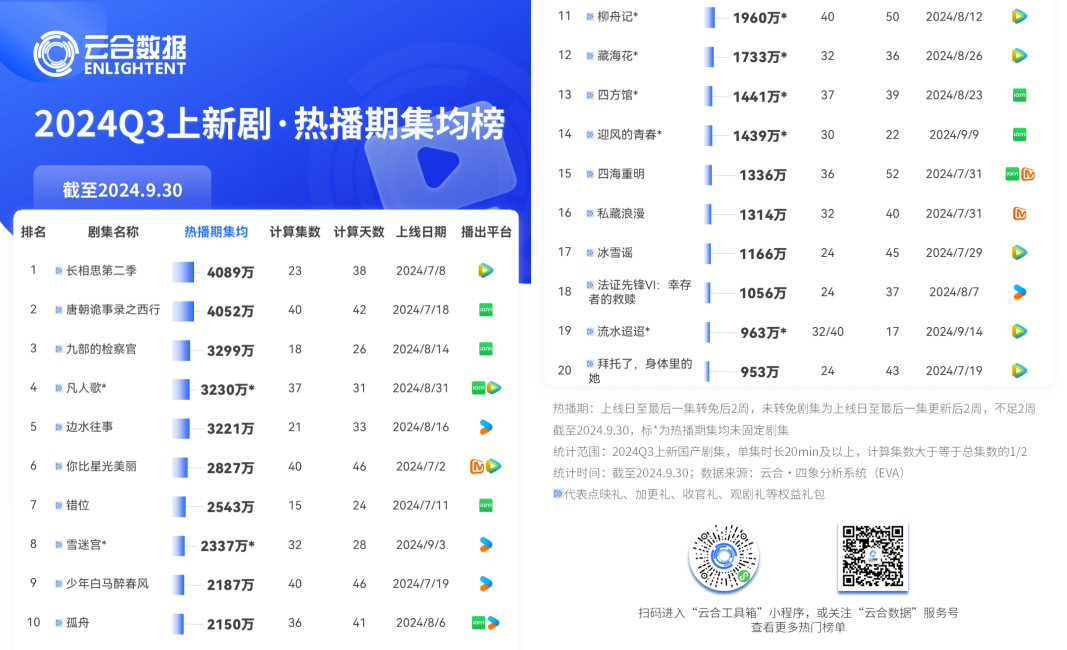
Task: Select the 热播期集均 column header
Action: pyautogui.click(x=216, y=232)
